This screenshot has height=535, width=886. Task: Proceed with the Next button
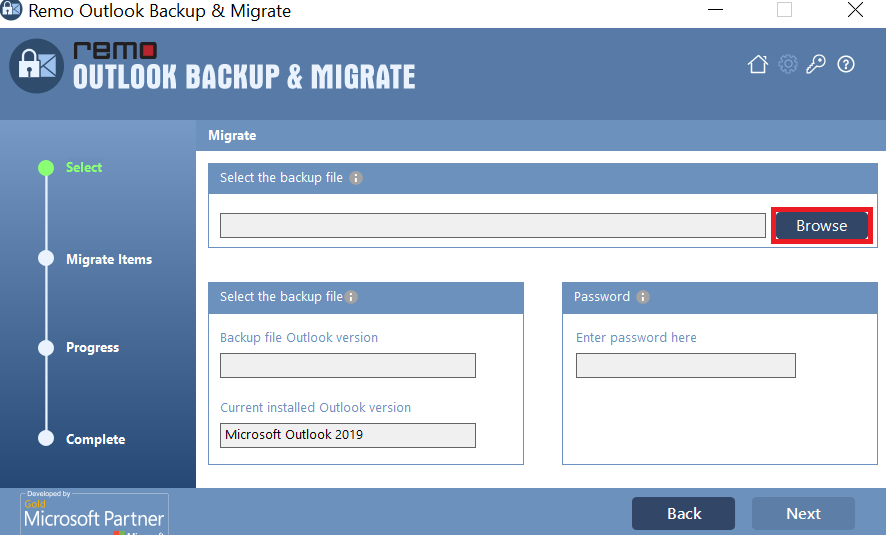(803, 514)
